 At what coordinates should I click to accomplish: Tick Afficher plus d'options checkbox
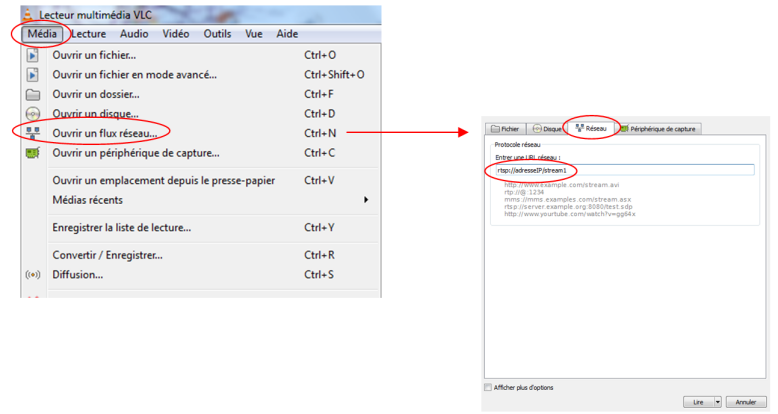(488, 387)
